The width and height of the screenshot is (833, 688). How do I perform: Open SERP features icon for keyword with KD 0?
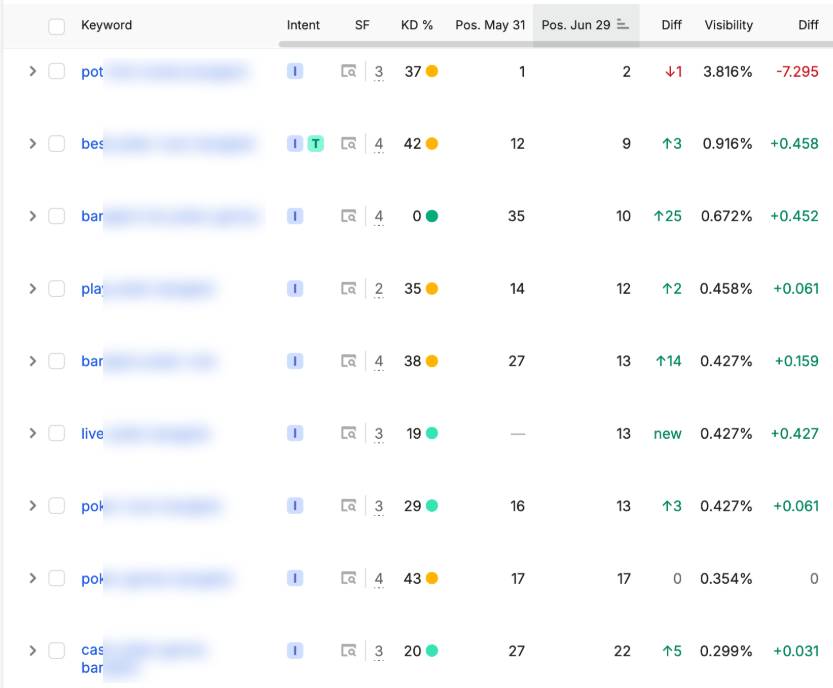coord(348,216)
